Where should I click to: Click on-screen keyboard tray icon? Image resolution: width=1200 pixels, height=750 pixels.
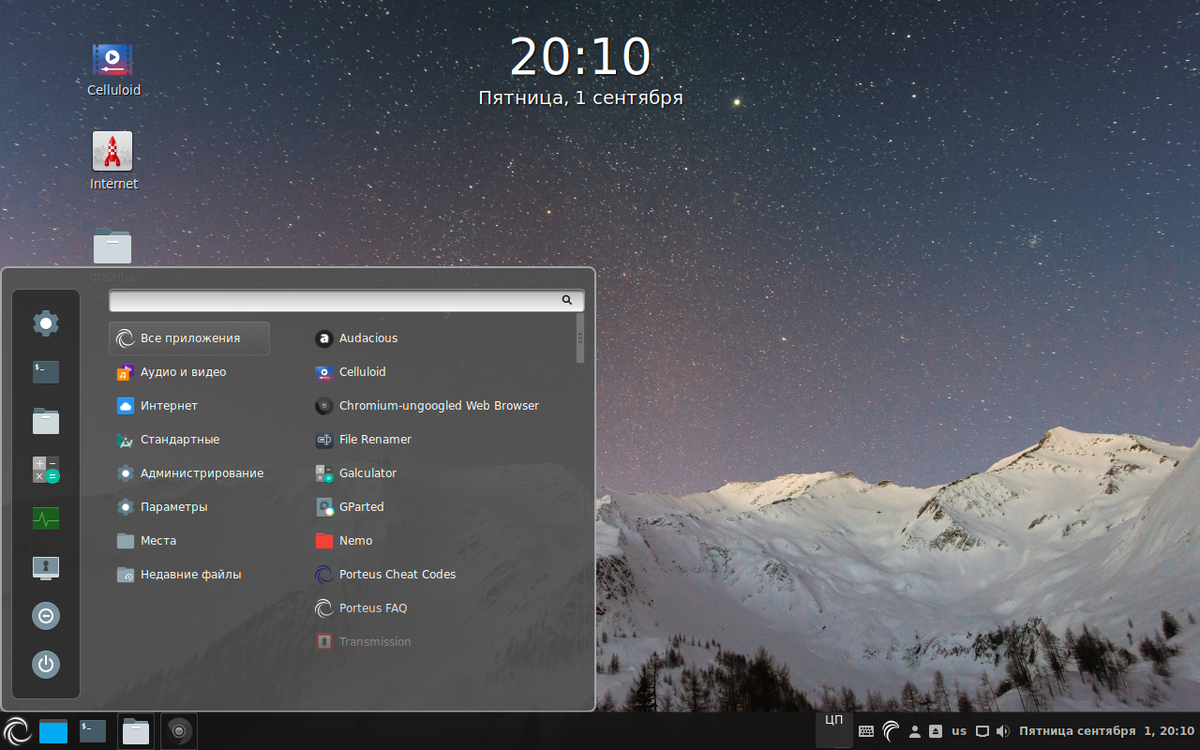click(x=866, y=731)
